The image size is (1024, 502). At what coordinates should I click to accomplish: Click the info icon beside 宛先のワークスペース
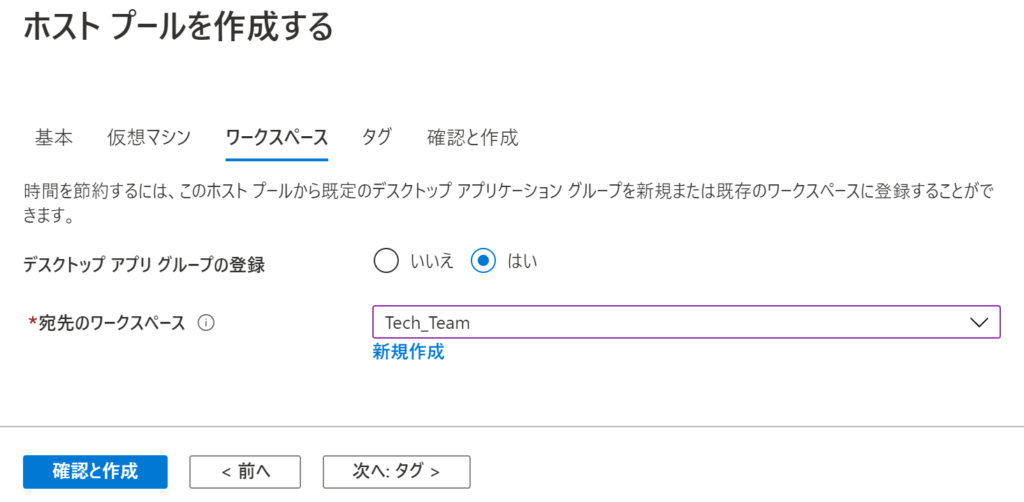click(x=206, y=322)
